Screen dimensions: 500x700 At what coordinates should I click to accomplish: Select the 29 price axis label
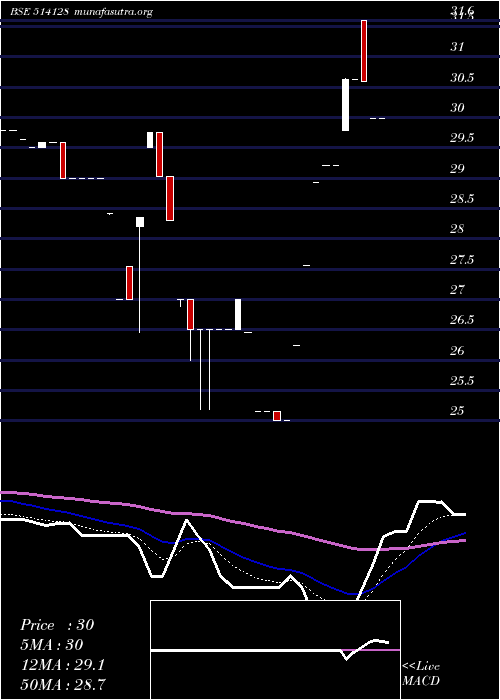[458, 168]
